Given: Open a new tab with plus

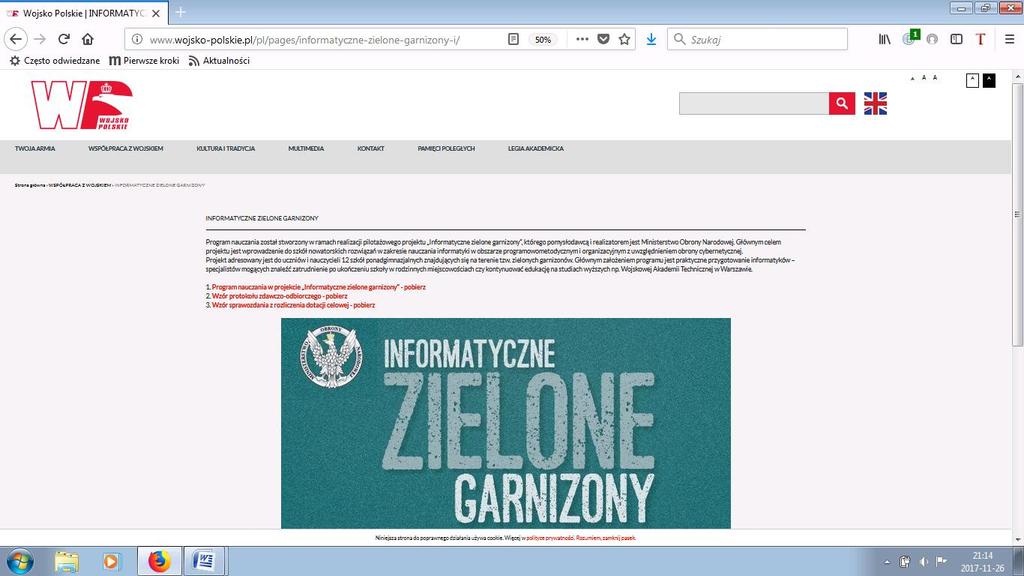Looking at the screenshot, I should click(181, 12).
